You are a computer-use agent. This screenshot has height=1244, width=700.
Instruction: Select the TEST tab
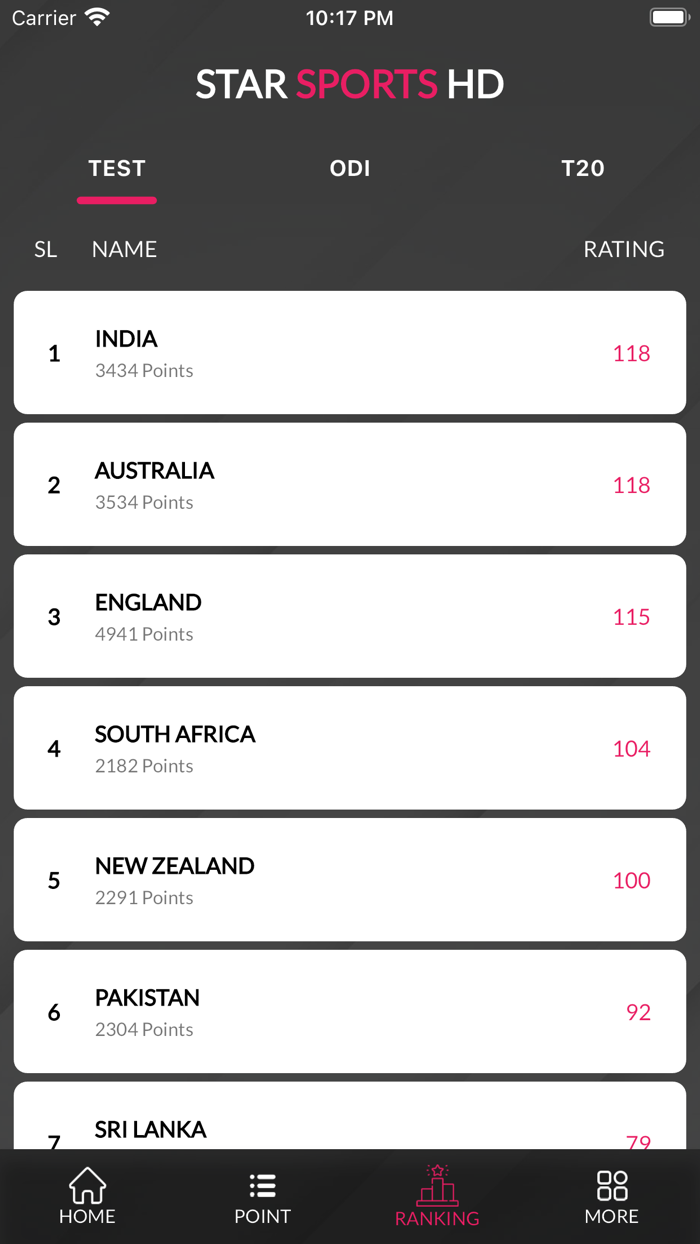[117, 168]
